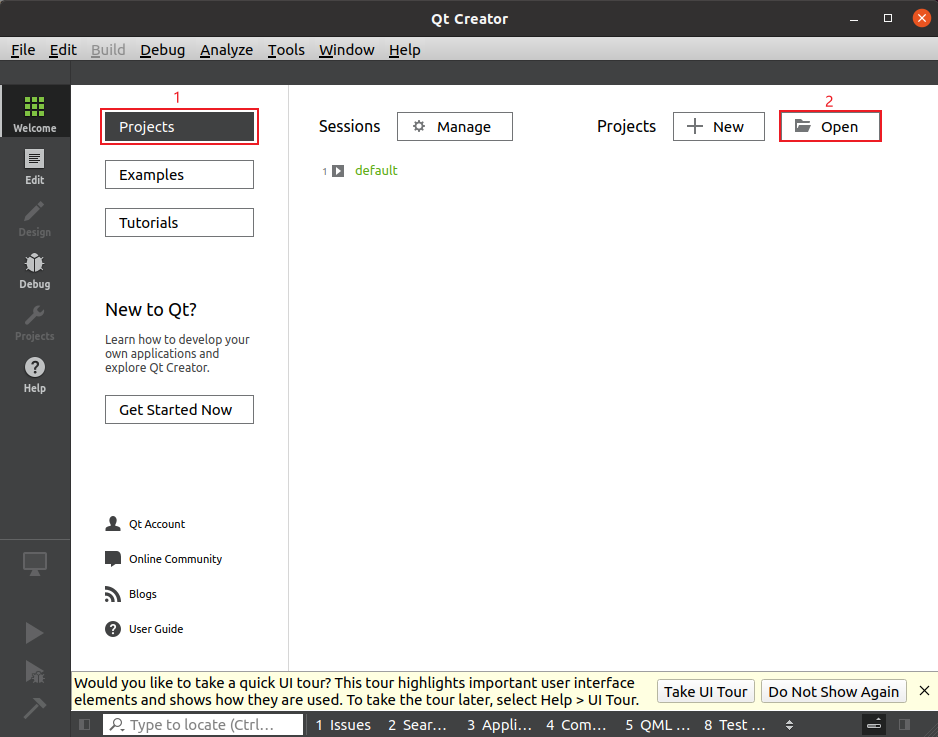Open the File menu
Screen dimensions: 938x737
pyautogui.click(x=23, y=50)
